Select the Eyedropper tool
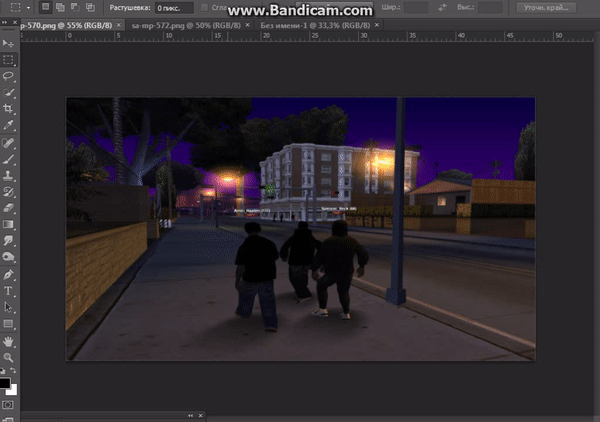 coord(8,125)
